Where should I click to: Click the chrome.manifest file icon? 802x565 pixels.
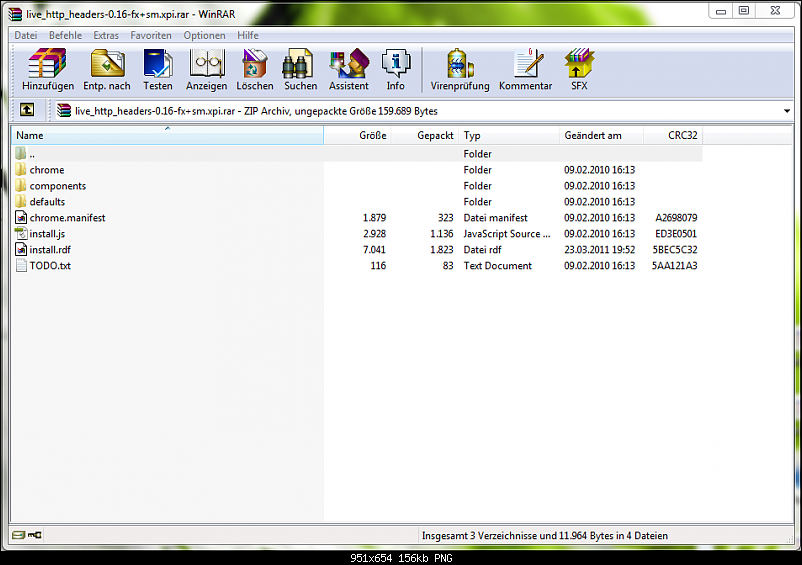pyautogui.click(x=21, y=217)
